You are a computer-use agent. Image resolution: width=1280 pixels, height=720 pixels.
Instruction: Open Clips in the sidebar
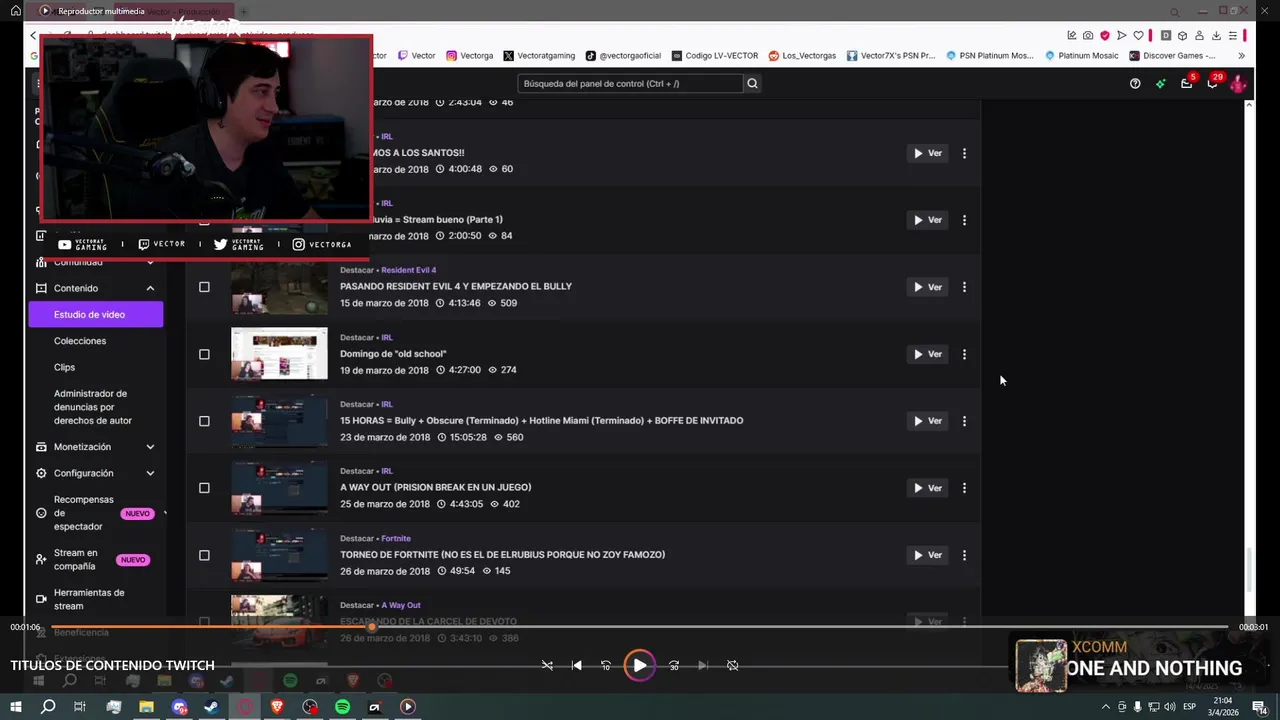[x=64, y=367]
